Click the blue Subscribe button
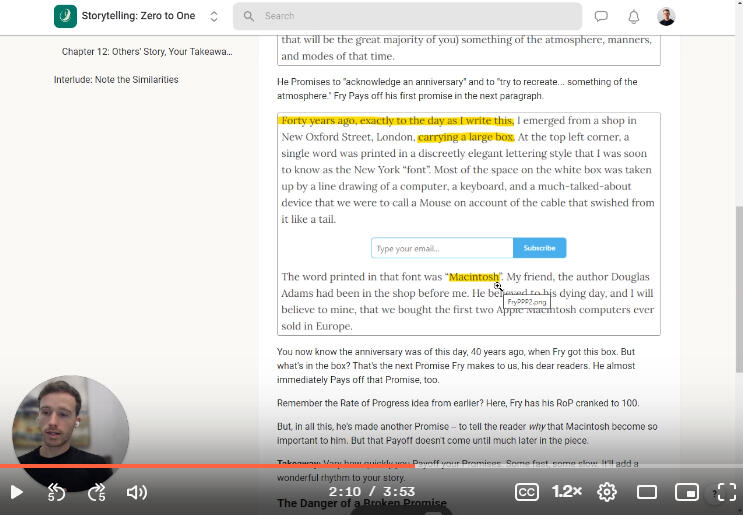This screenshot has height=515, width=743. [x=539, y=248]
